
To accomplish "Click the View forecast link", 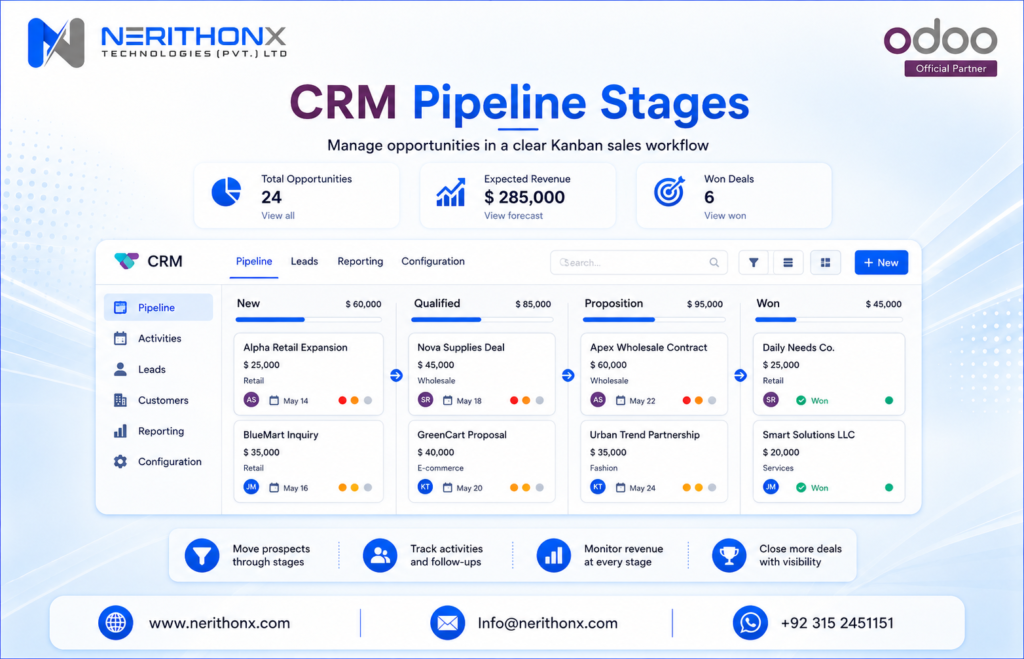I will click(513, 216).
